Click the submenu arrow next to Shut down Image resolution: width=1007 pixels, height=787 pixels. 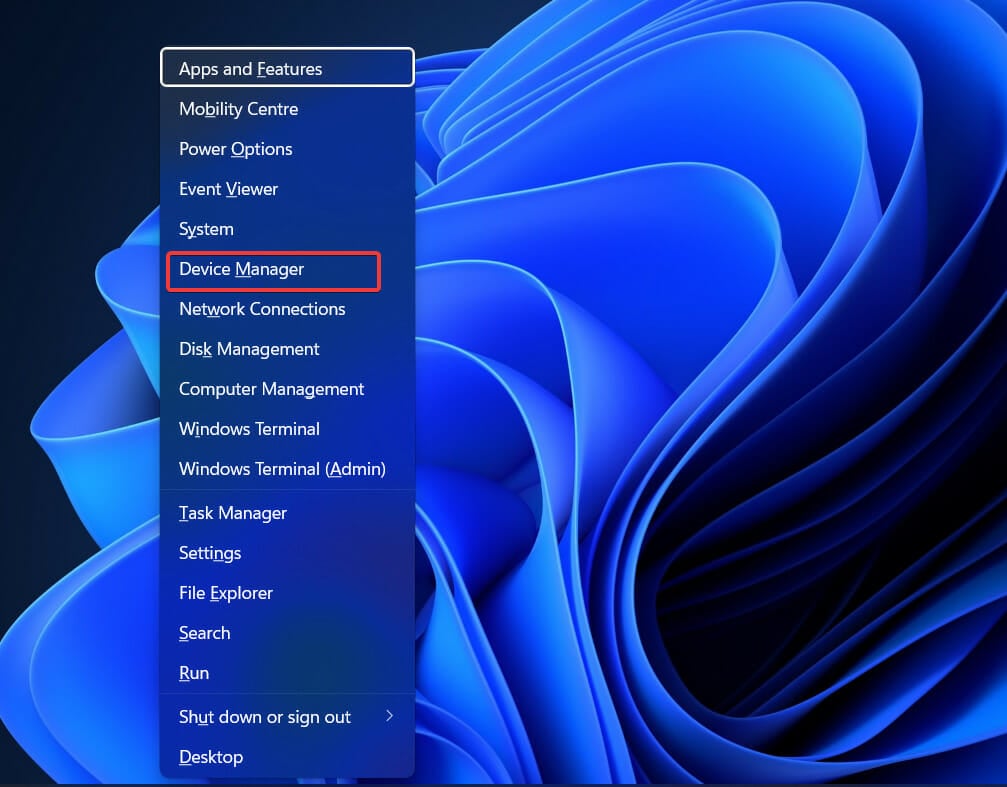click(391, 717)
